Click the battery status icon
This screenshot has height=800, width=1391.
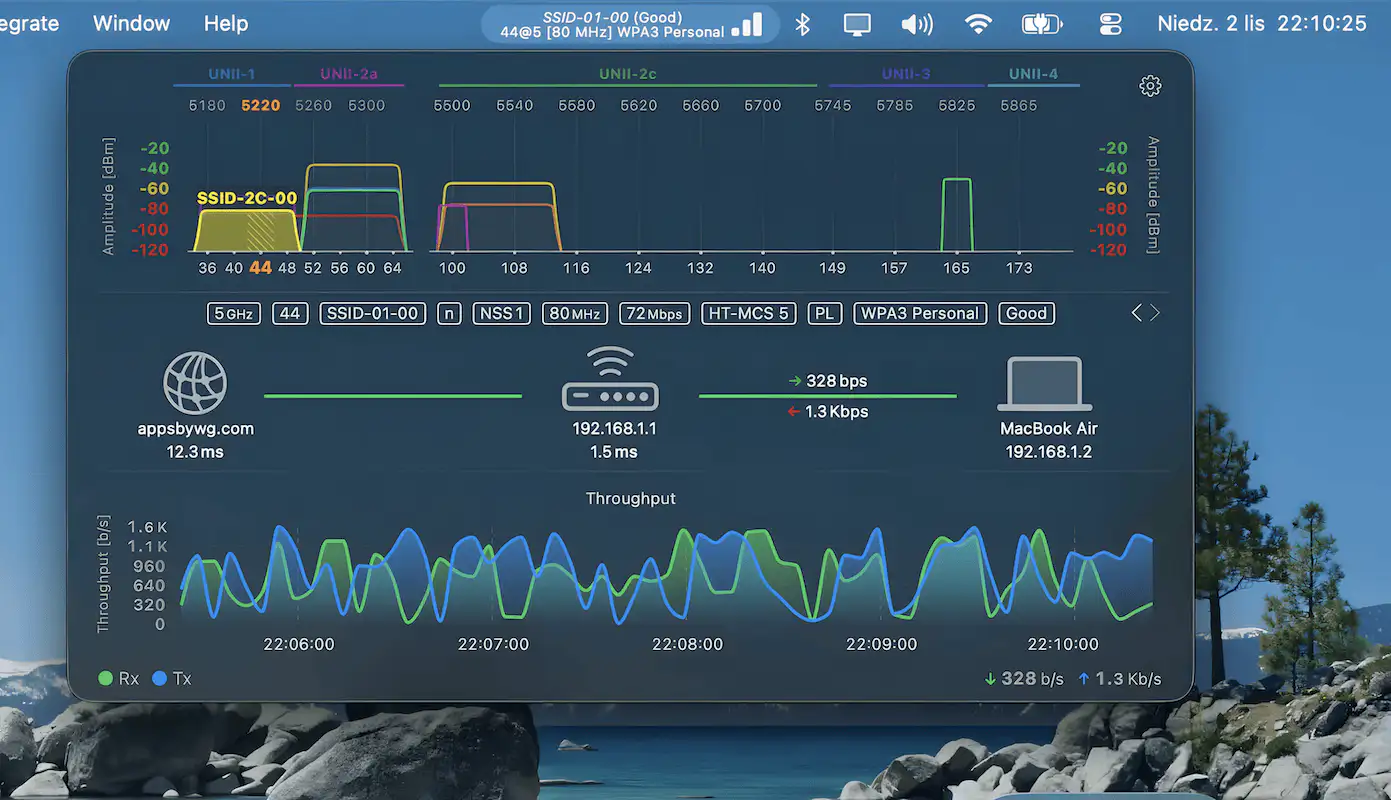point(1042,24)
